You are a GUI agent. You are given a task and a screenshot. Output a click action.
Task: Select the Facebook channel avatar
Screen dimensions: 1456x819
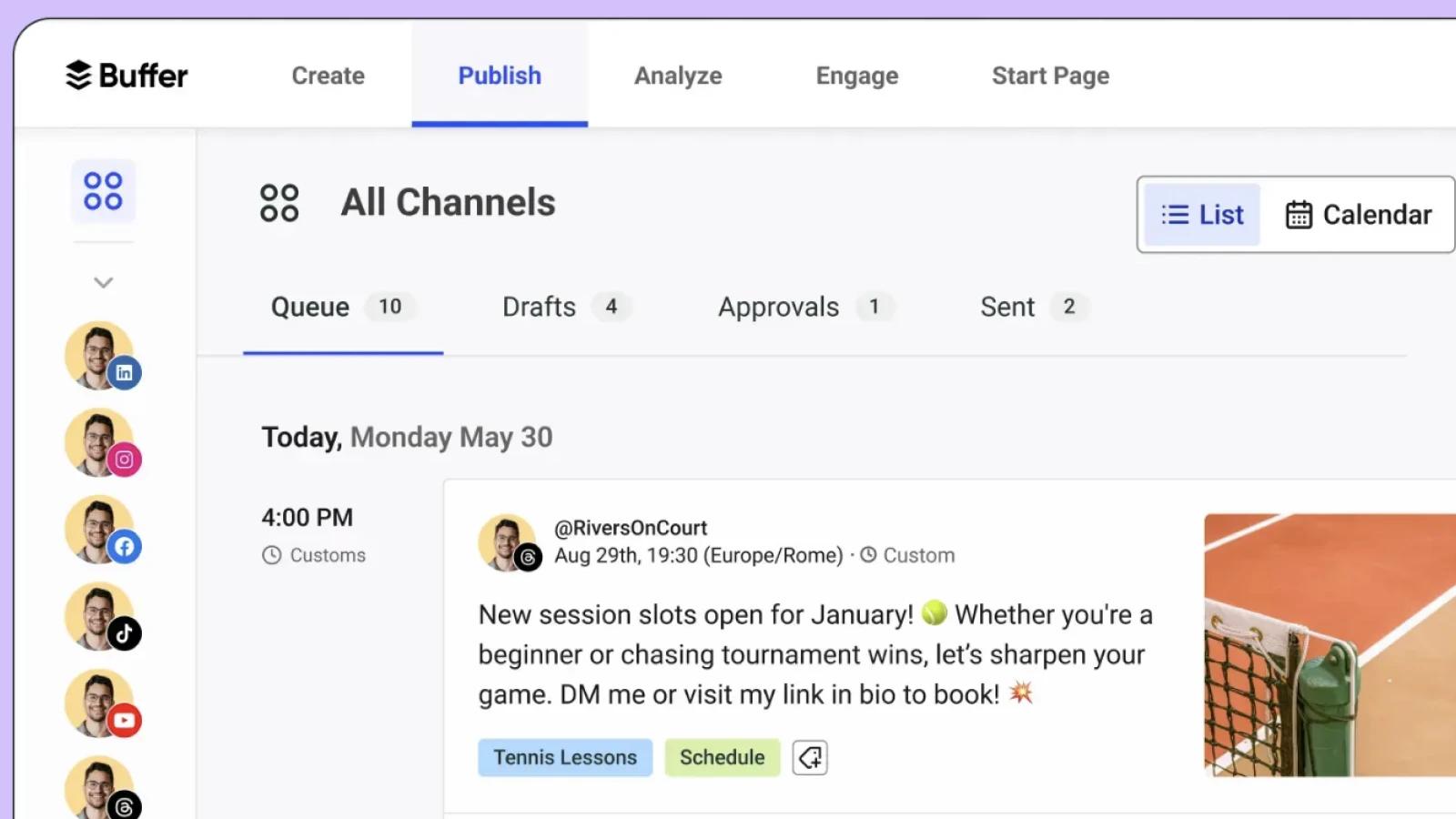[x=102, y=531]
